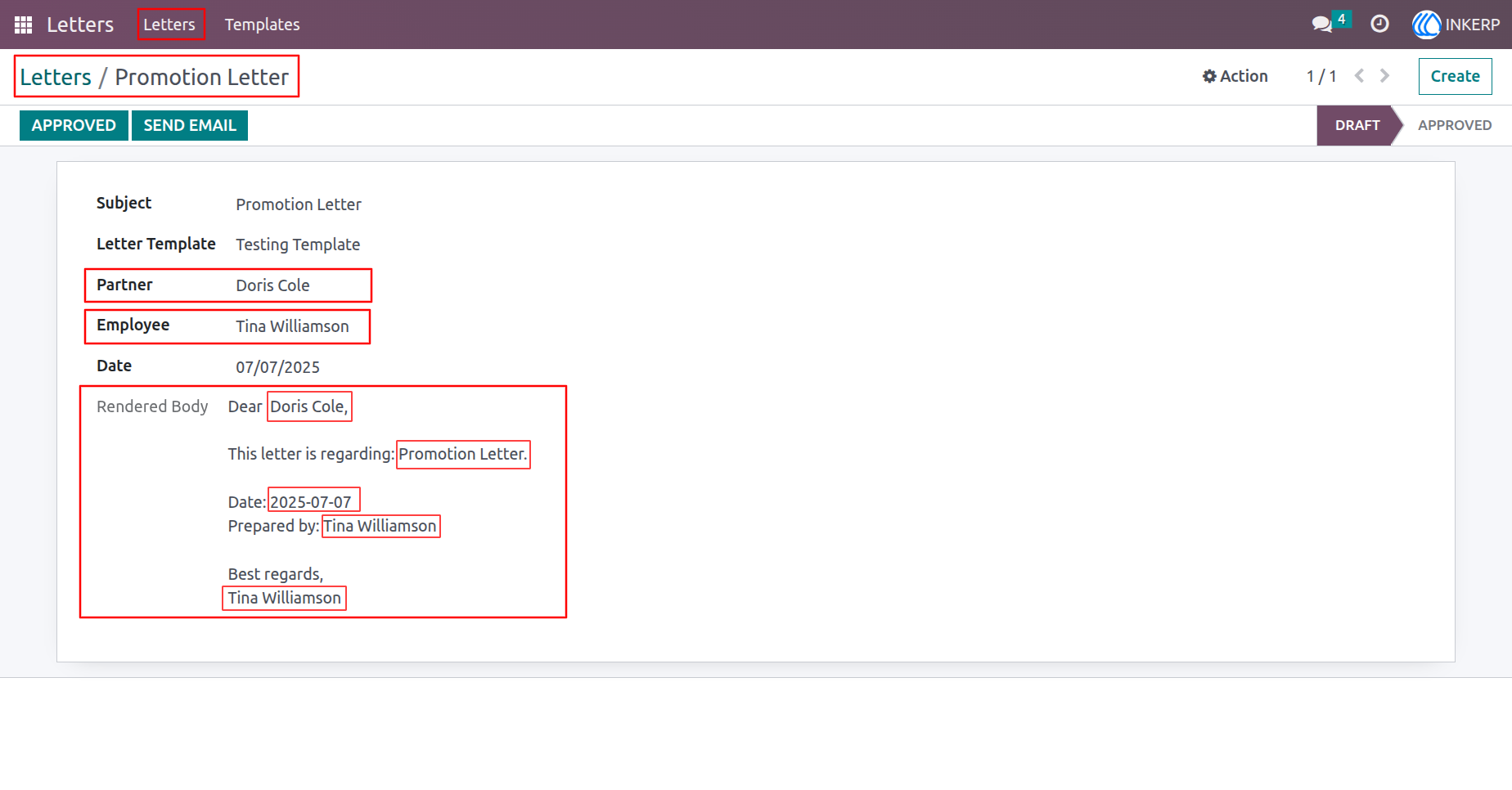Click the Testing Template value
This screenshot has height=790, width=1512.
(x=298, y=245)
